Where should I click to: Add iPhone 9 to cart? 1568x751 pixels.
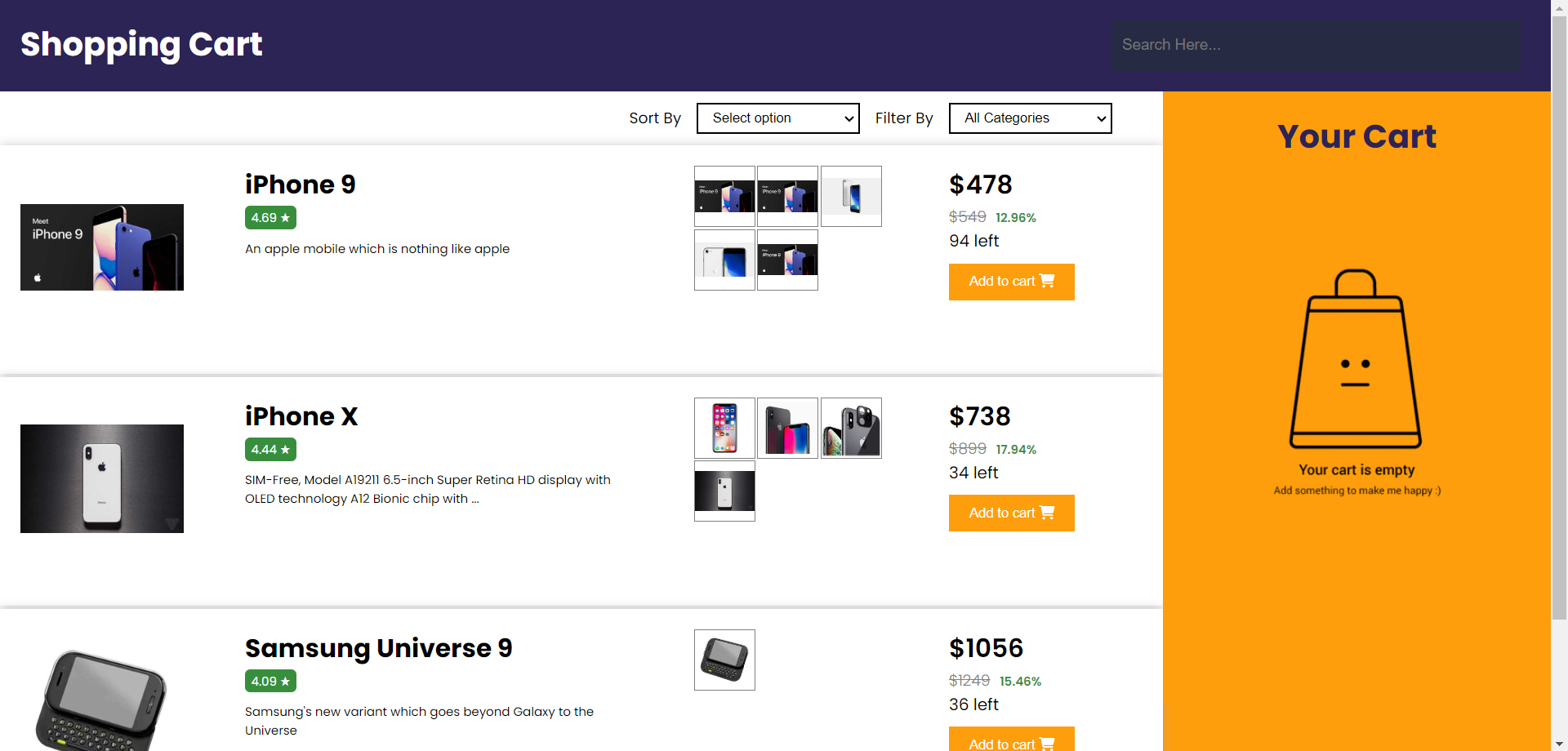pyautogui.click(x=1011, y=282)
